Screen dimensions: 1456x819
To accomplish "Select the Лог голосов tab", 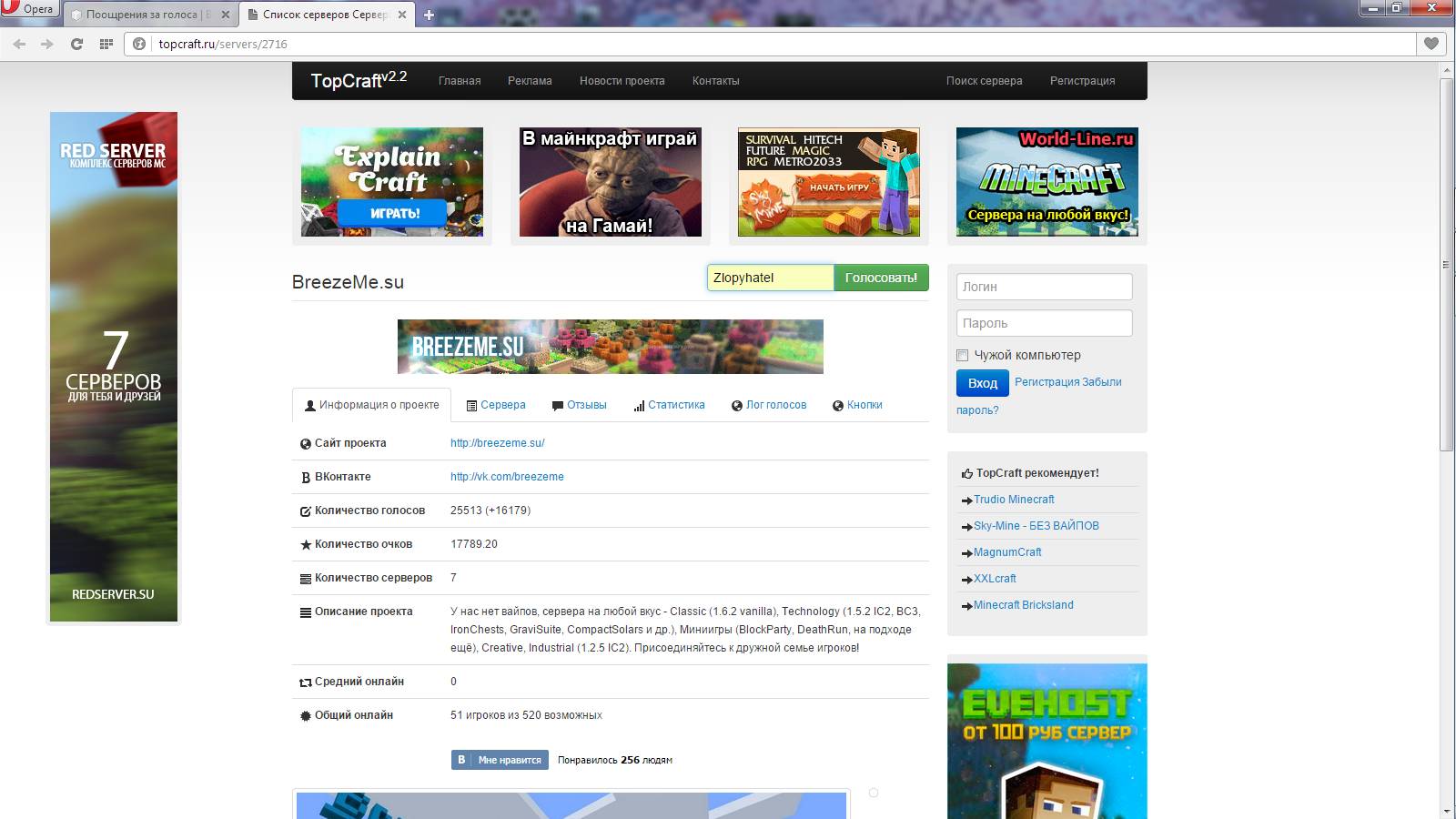I will point(769,405).
